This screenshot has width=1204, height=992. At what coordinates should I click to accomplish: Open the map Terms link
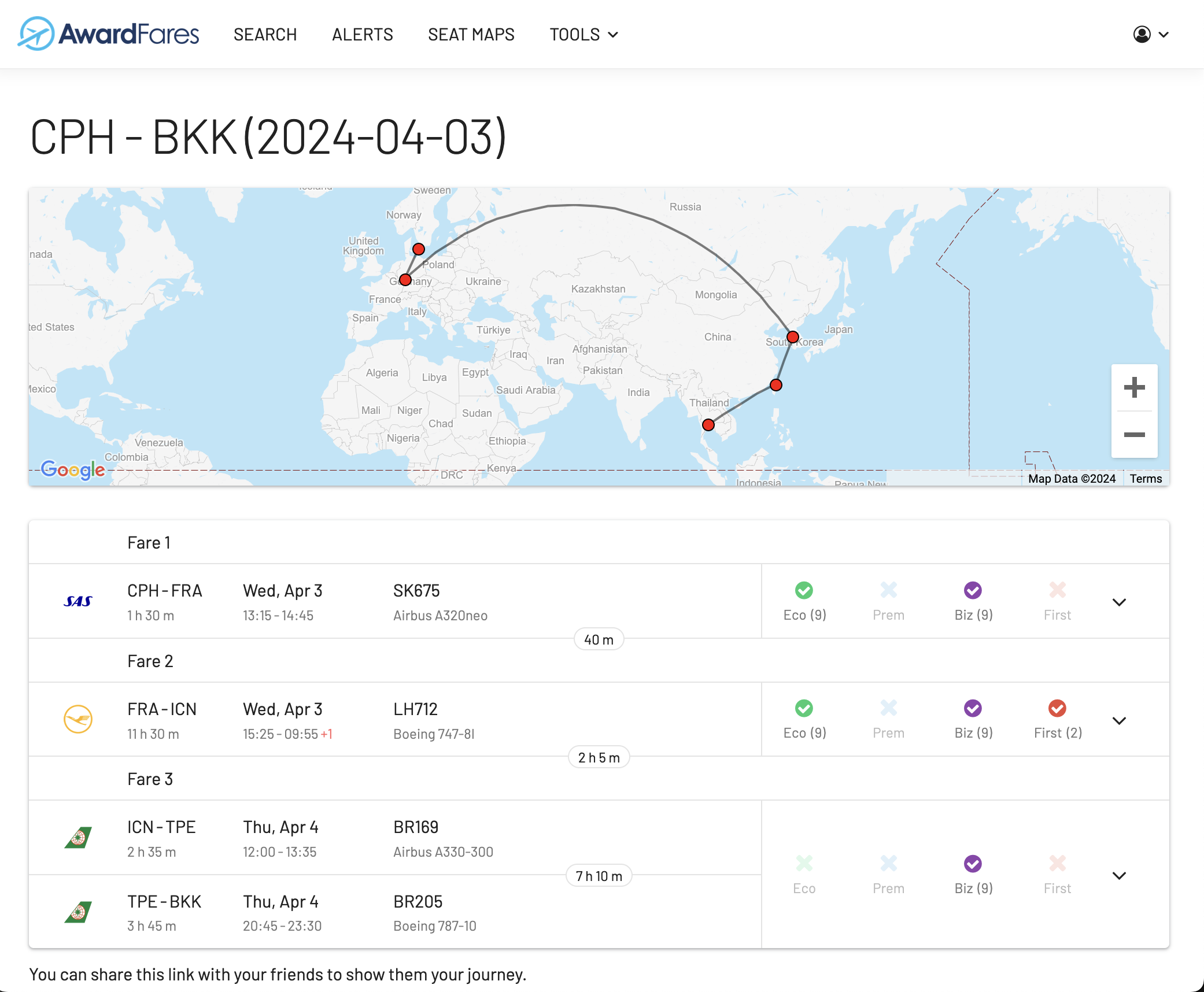(x=1146, y=479)
